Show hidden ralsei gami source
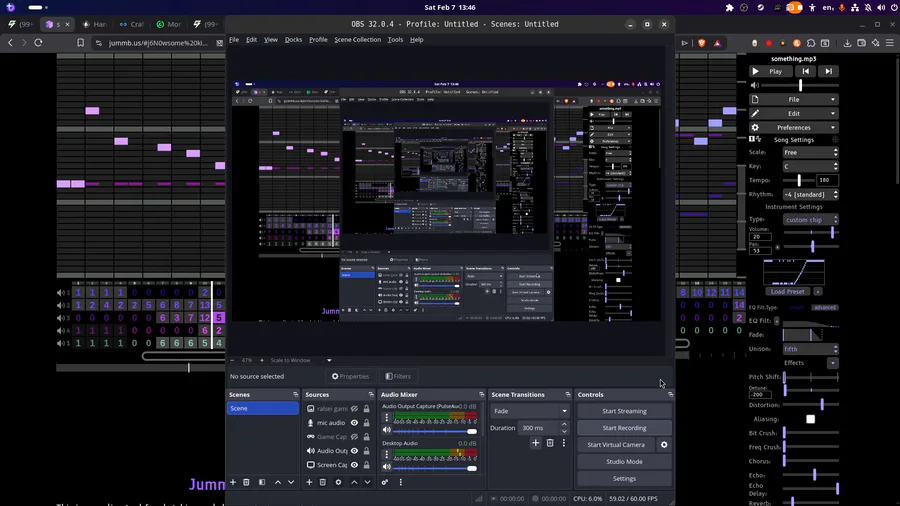The image size is (900, 506). point(354,409)
